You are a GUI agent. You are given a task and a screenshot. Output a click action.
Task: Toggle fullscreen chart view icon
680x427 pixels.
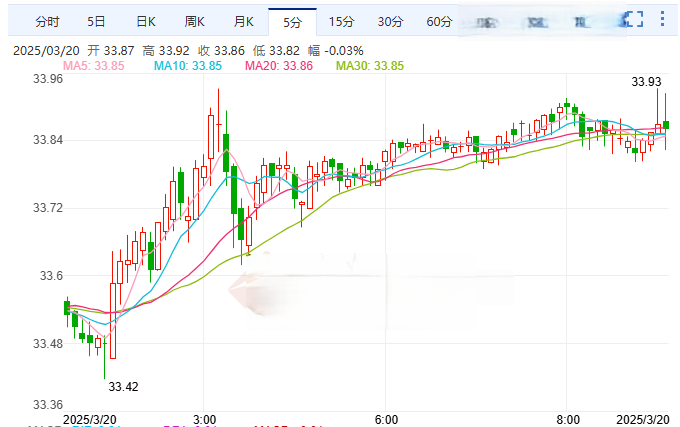[634, 19]
